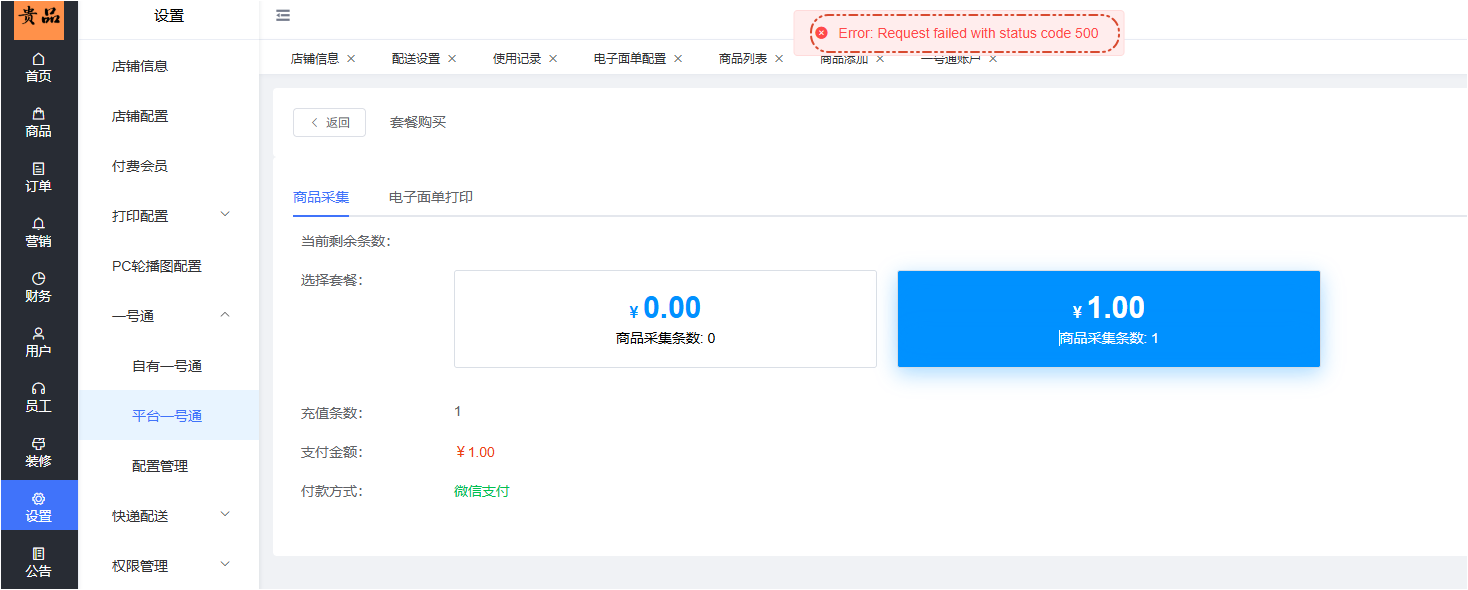Choose the ¥0.00 package card
1468x590 pixels.
click(x=665, y=319)
